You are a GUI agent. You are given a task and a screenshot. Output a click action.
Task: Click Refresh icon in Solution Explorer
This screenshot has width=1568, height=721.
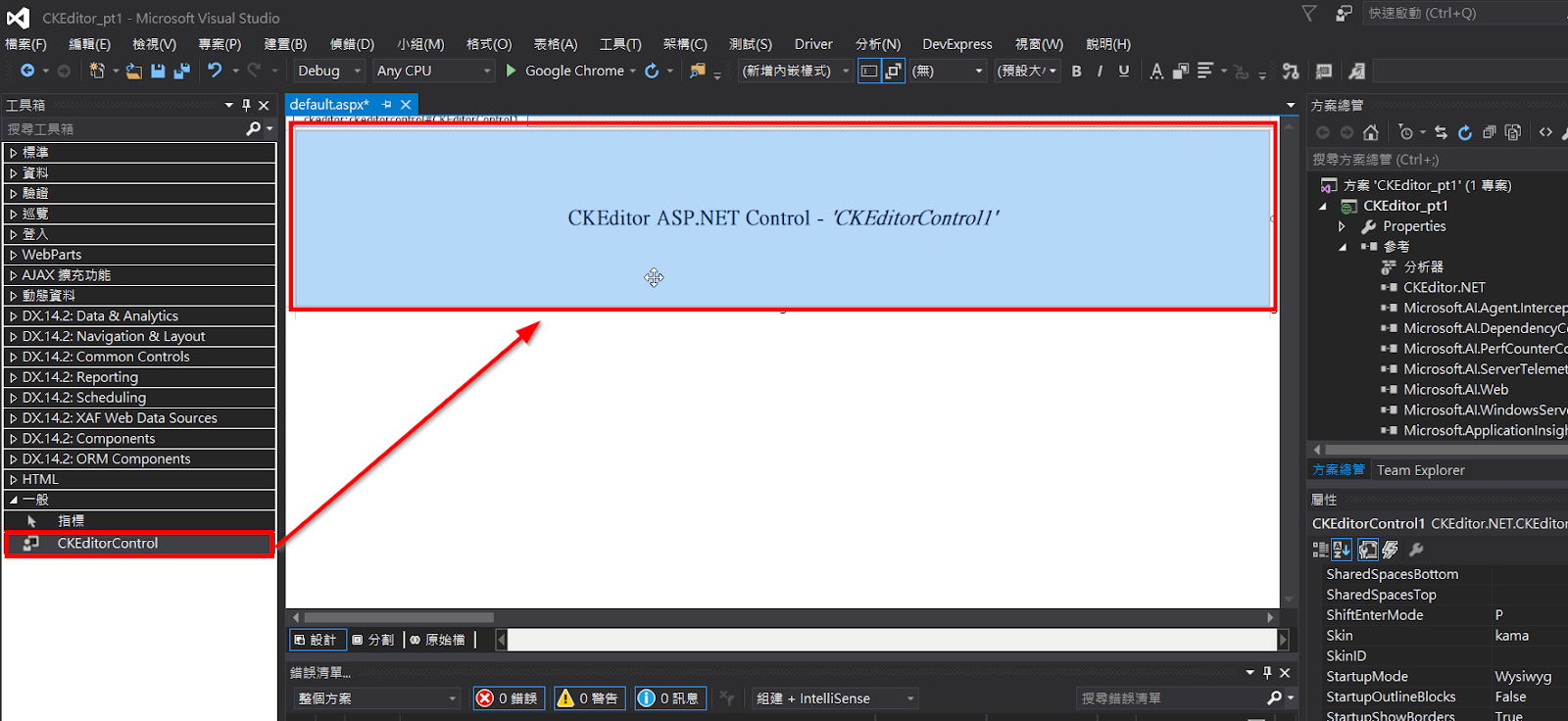[1465, 132]
